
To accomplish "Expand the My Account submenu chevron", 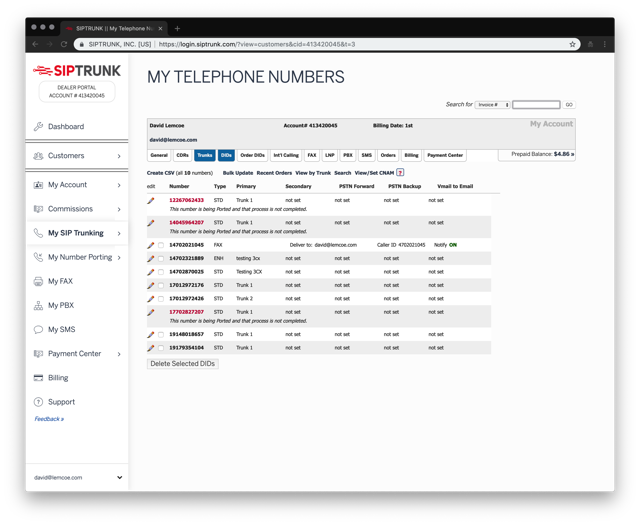I will click(x=119, y=185).
